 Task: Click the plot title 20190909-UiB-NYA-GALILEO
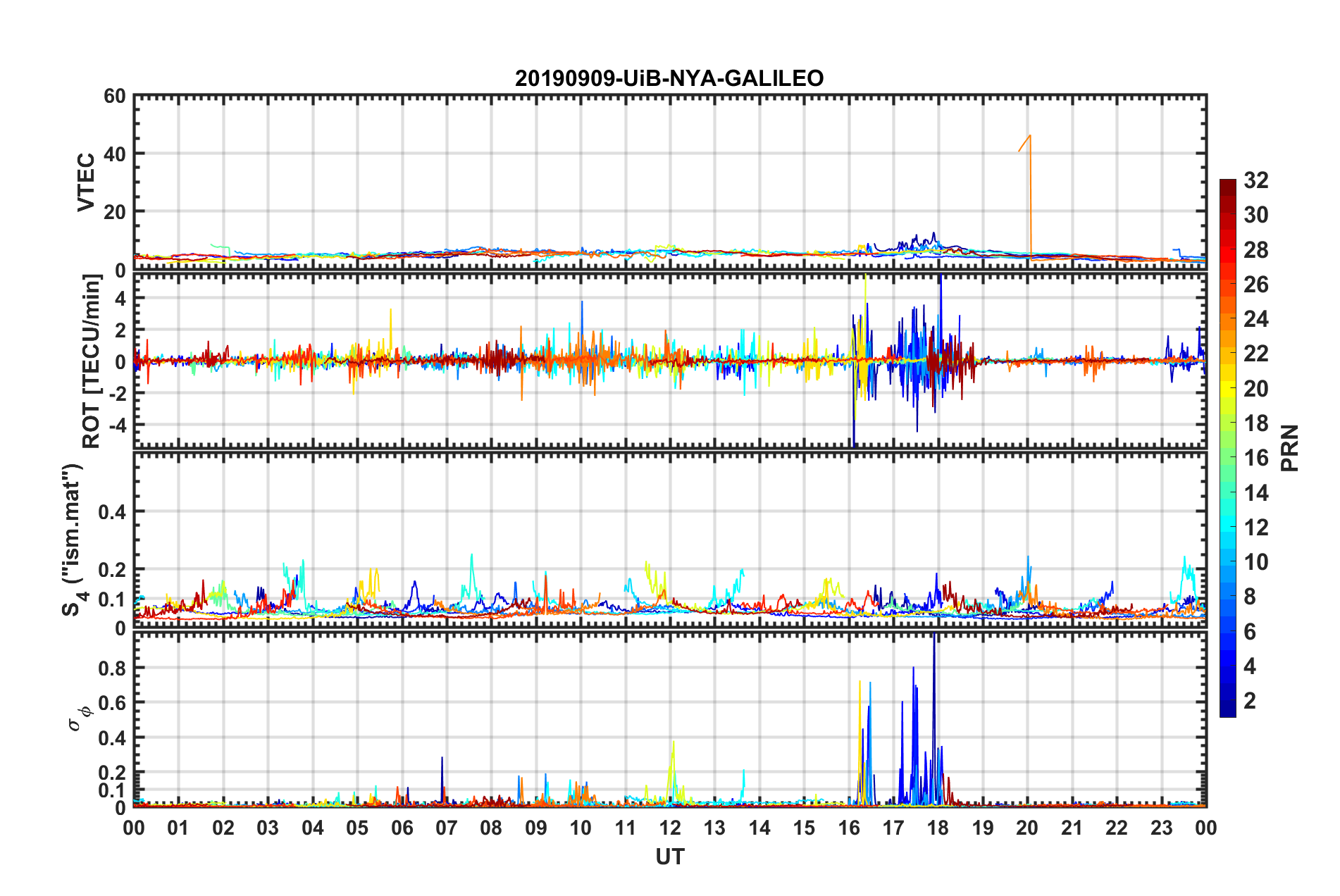(x=669, y=78)
